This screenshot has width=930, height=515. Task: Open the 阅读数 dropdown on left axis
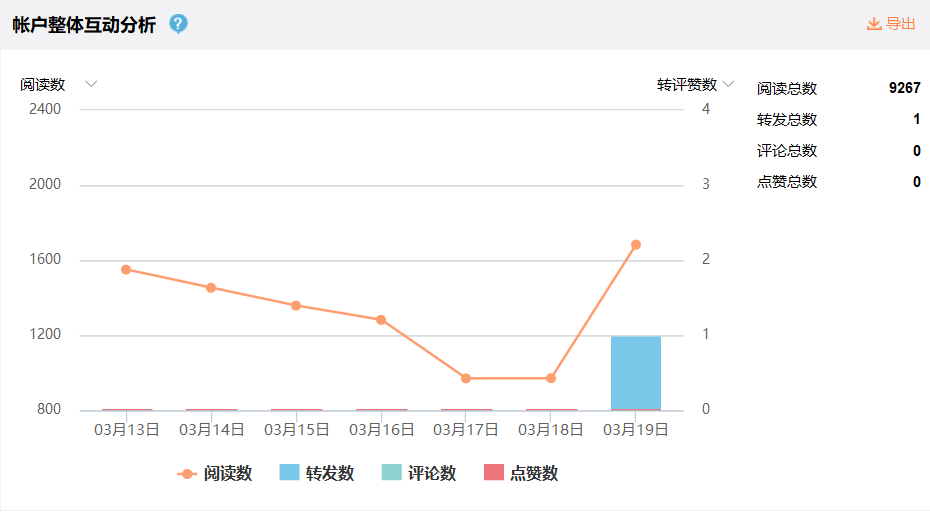[91, 84]
